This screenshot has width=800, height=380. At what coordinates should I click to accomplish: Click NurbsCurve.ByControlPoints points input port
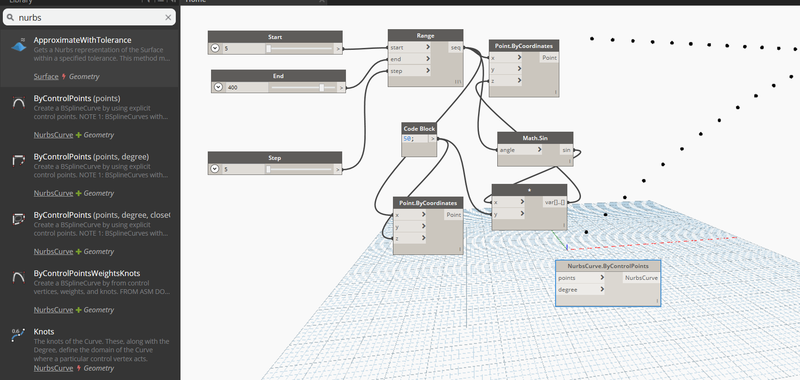pos(581,278)
